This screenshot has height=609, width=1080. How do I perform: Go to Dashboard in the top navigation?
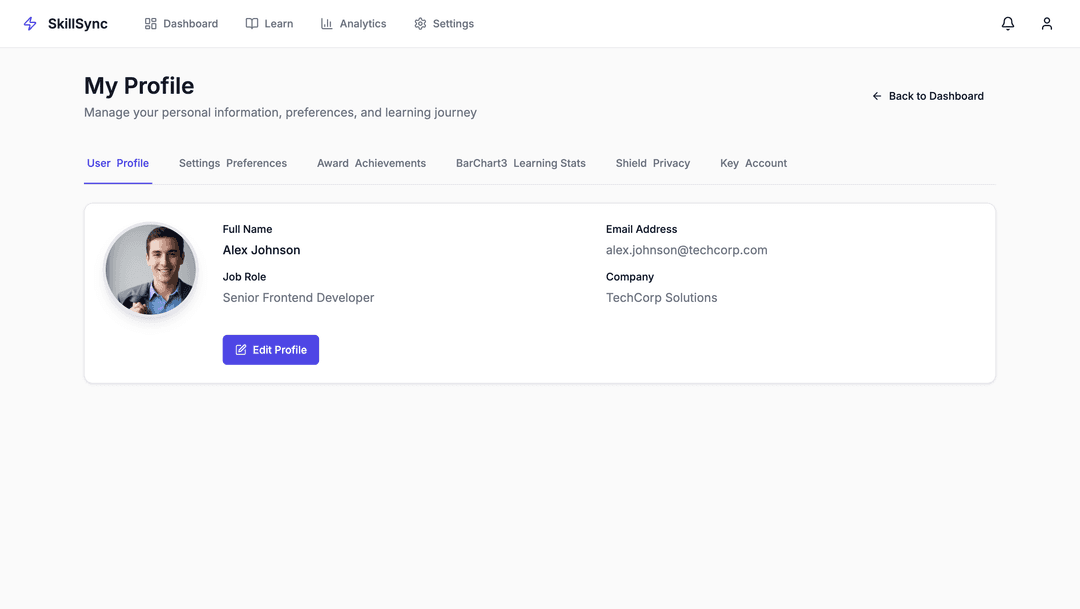tap(181, 24)
